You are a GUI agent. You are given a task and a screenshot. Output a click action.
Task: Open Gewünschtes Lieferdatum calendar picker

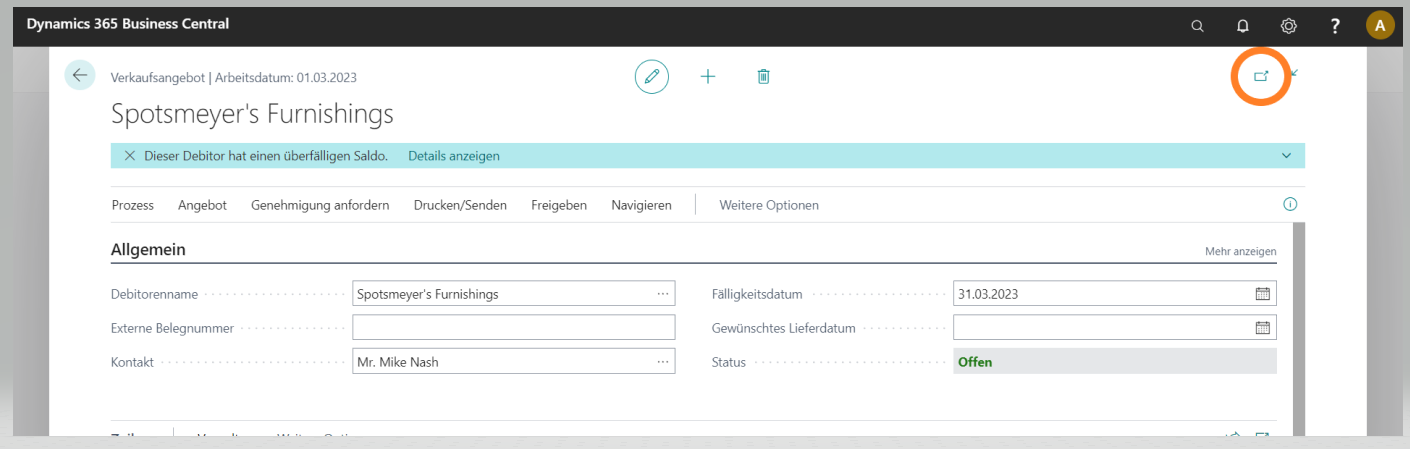tap(1263, 328)
